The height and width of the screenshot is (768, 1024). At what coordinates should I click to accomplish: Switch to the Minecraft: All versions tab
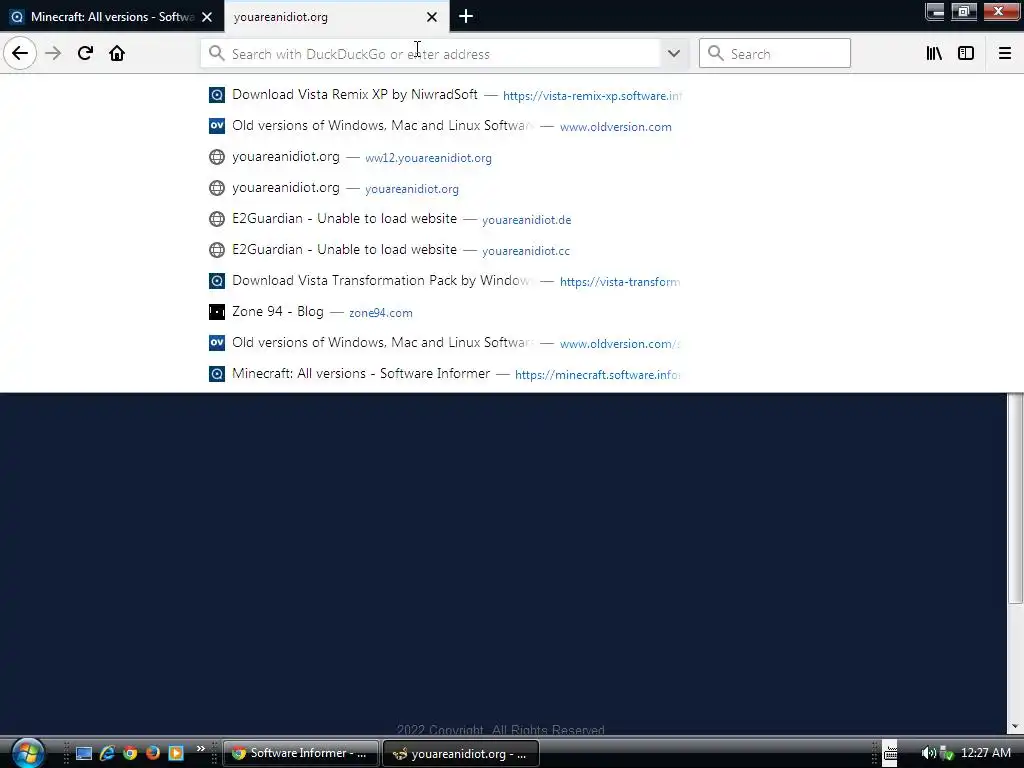click(x=111, y=17)
